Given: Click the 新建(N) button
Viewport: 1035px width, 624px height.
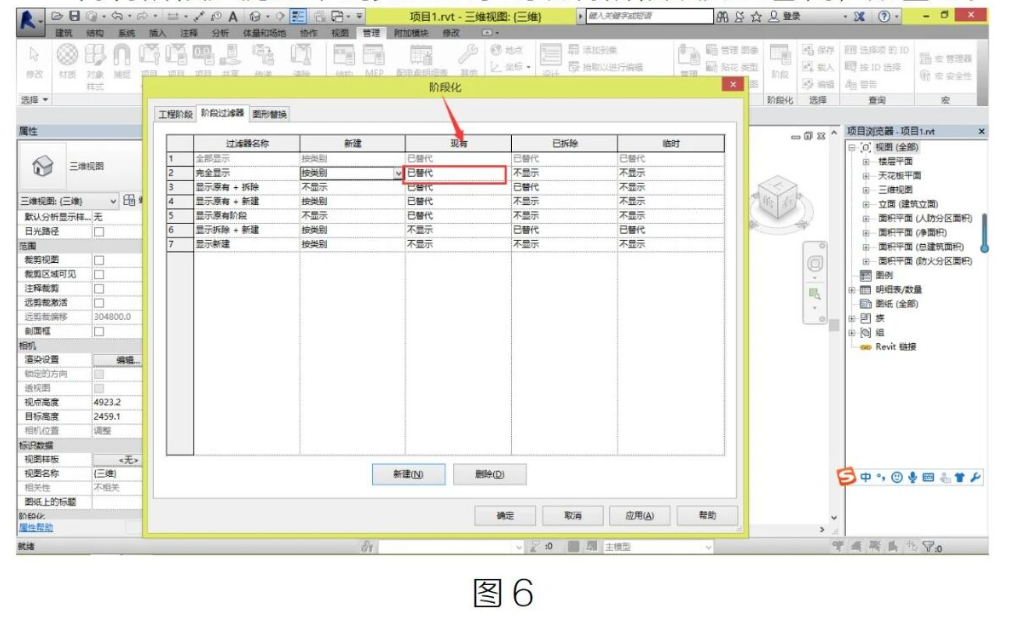Looking at the screenshot, I should pyautogui.click(x=408, y=474).
